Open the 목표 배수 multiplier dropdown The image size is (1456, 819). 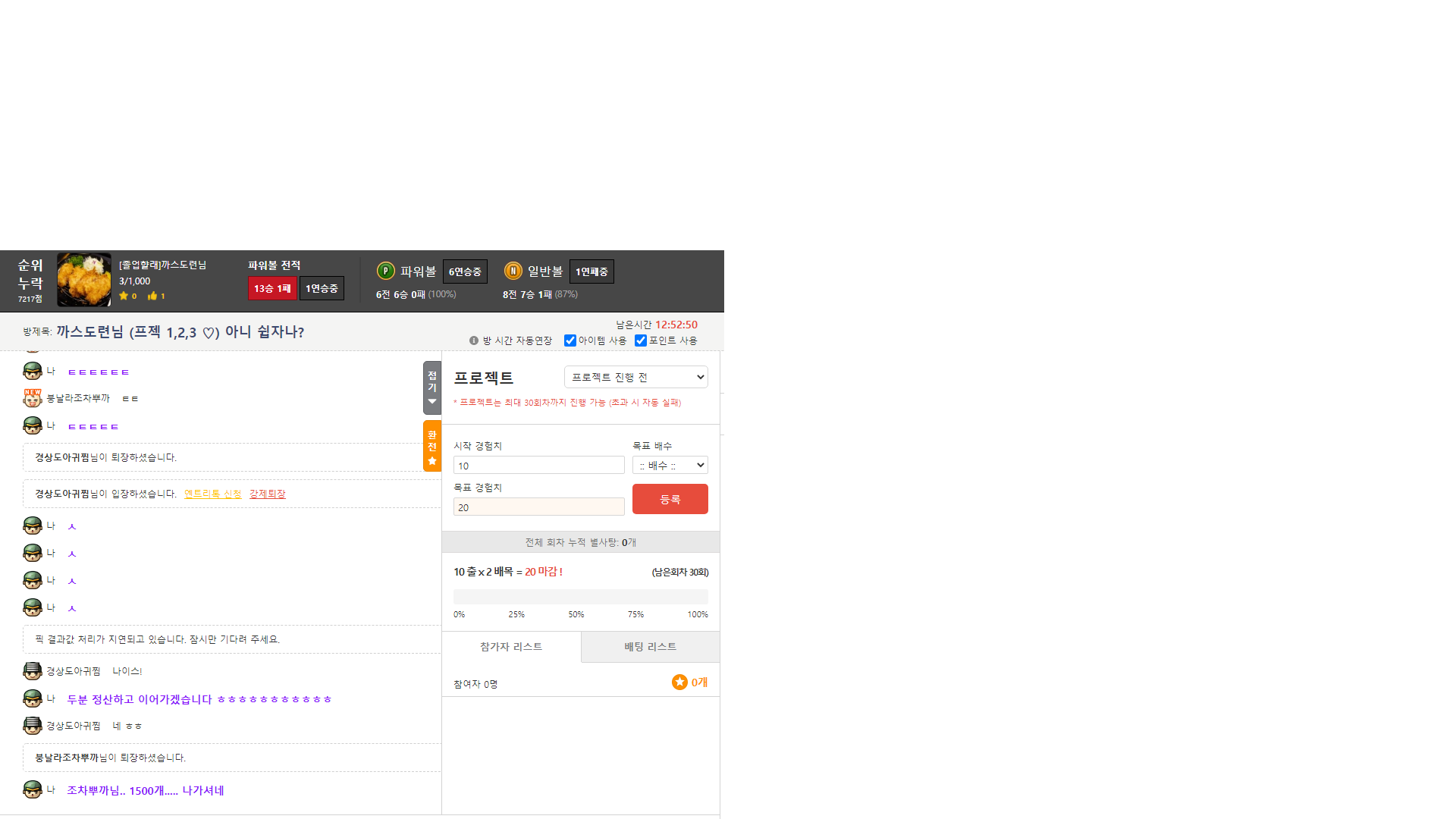click(x=670, y=465)
